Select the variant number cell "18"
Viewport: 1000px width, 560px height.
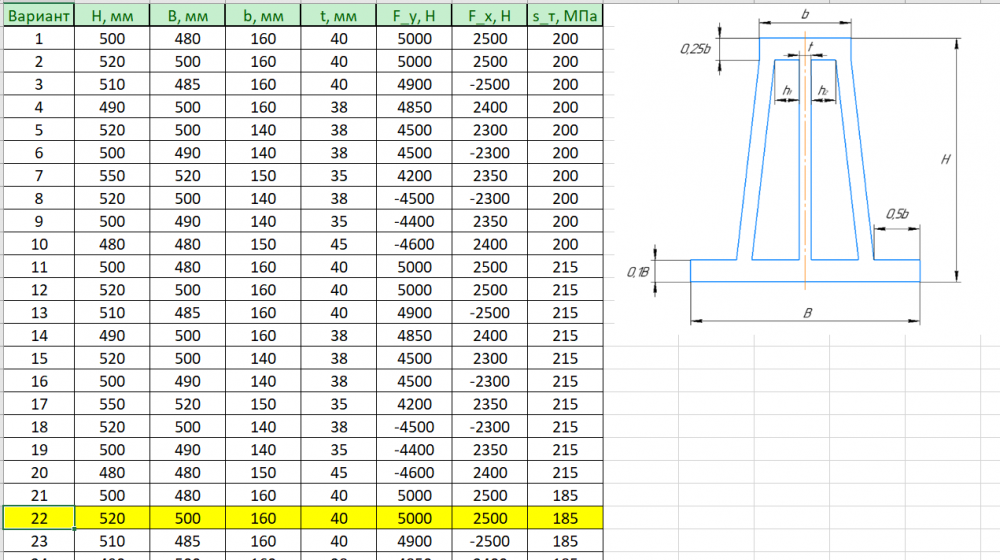pos(39,427)
